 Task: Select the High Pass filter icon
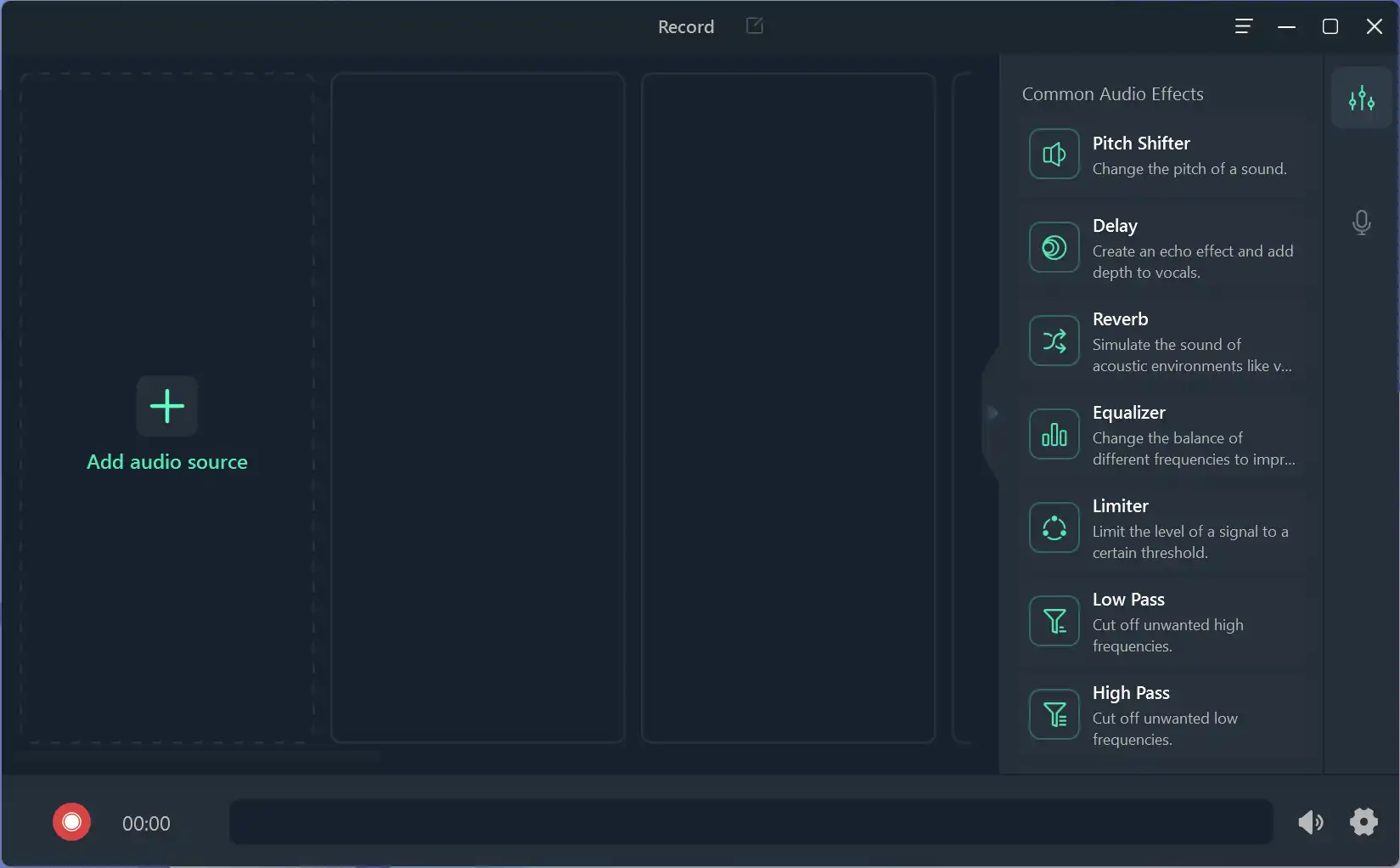coord(1054,715)
